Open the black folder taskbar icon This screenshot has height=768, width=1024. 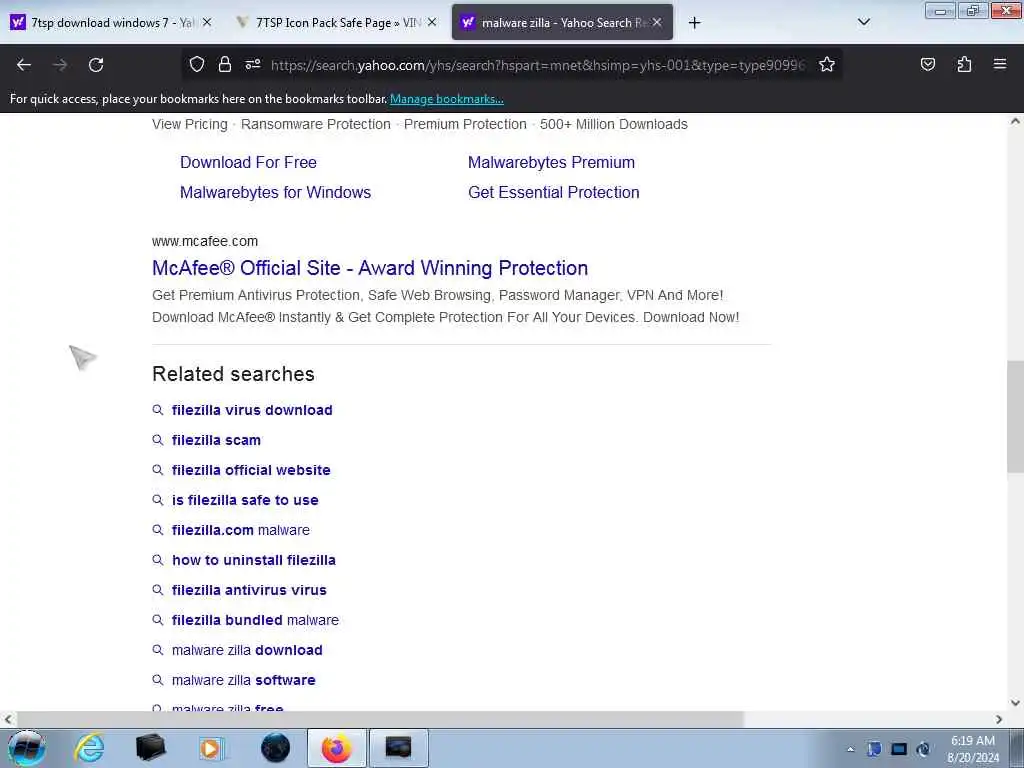coord(150,748)
